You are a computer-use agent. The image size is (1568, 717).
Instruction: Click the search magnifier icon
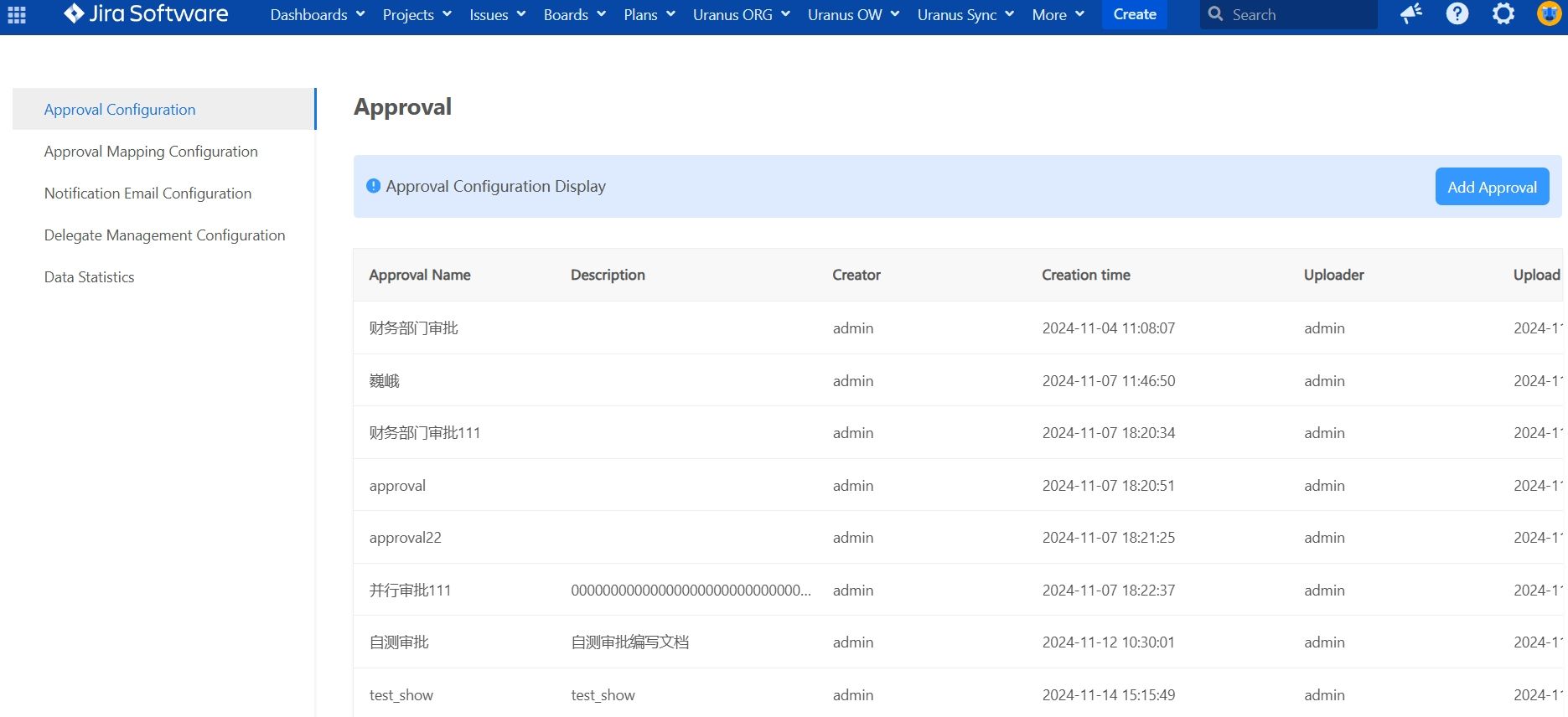(x=1215, y=14)
